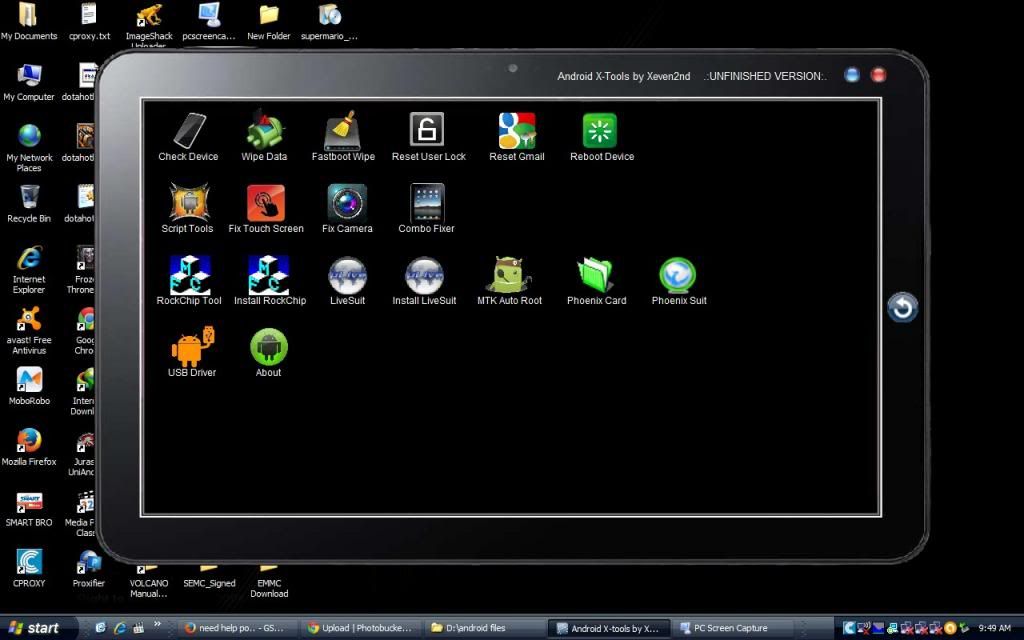Launch Phoenix Card

(x=596, y=276)
